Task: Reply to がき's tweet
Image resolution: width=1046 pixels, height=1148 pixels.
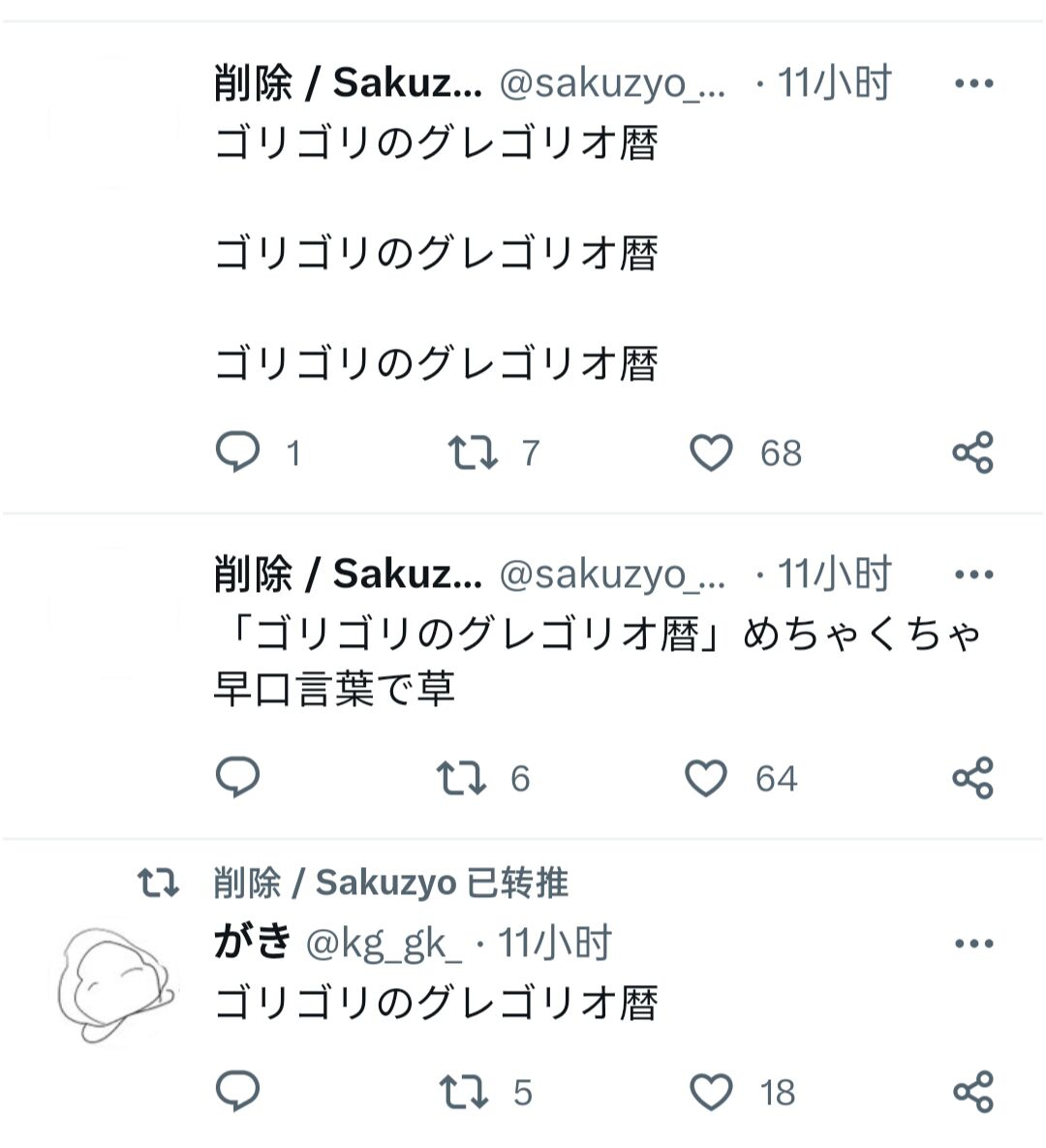Action: click(238, 1092)
